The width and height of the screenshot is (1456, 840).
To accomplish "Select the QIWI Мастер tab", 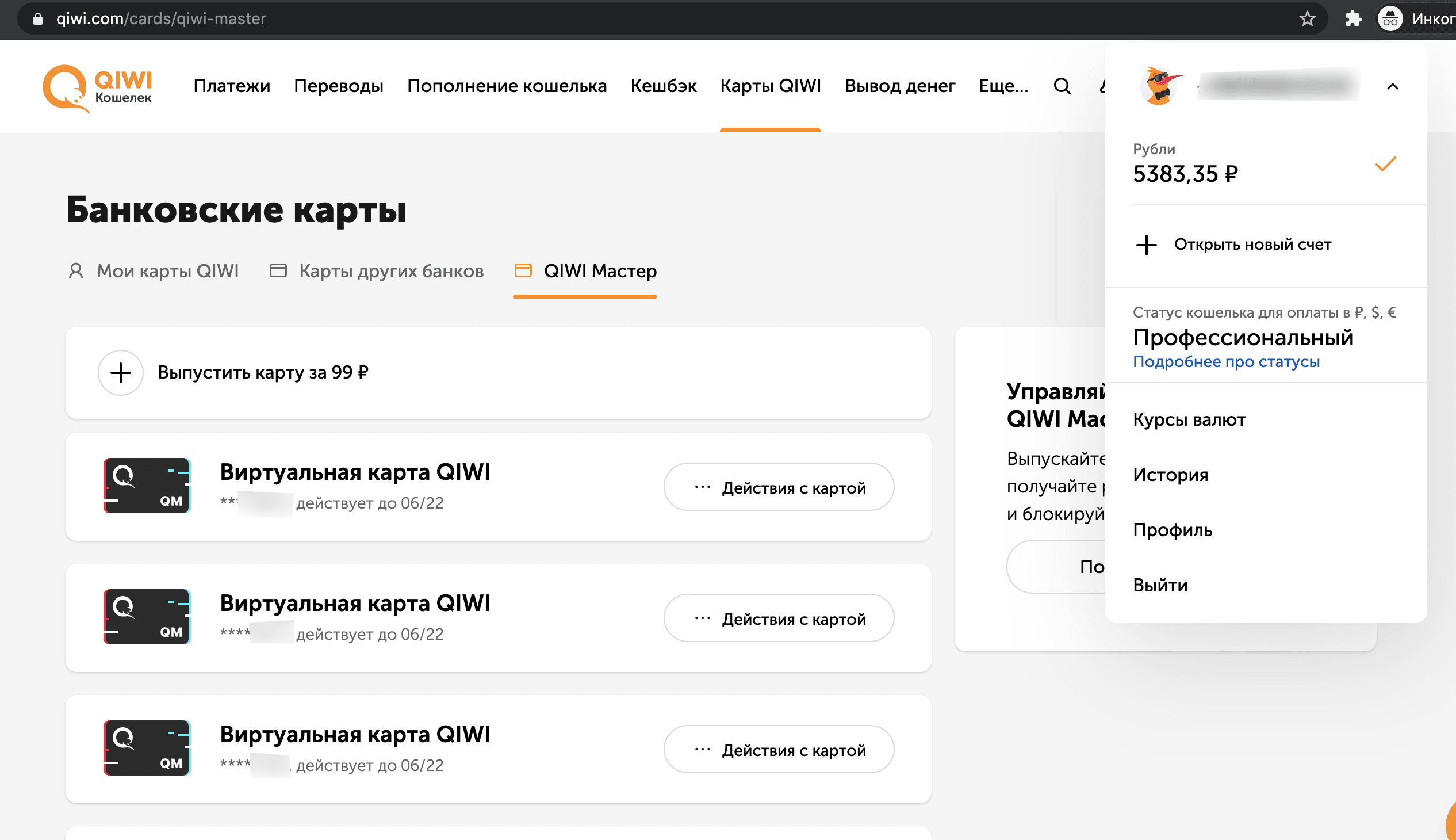I will click(x=585, y=271).
